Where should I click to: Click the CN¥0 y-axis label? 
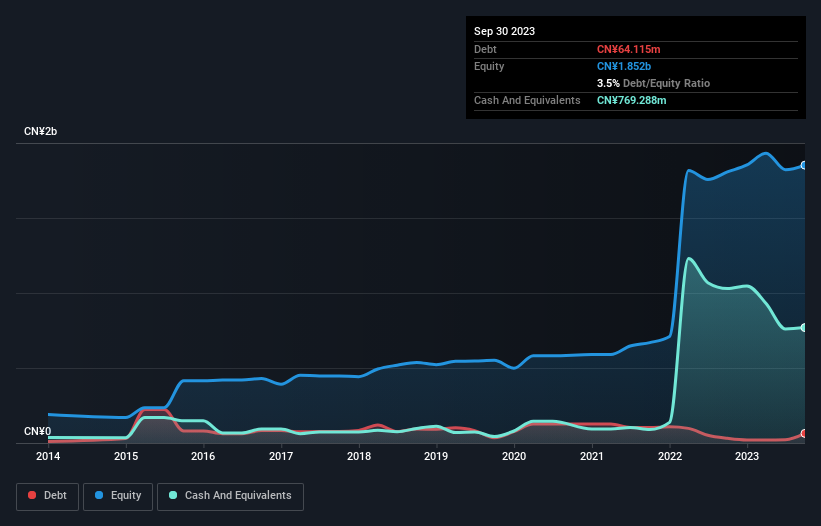coord(38,431)
